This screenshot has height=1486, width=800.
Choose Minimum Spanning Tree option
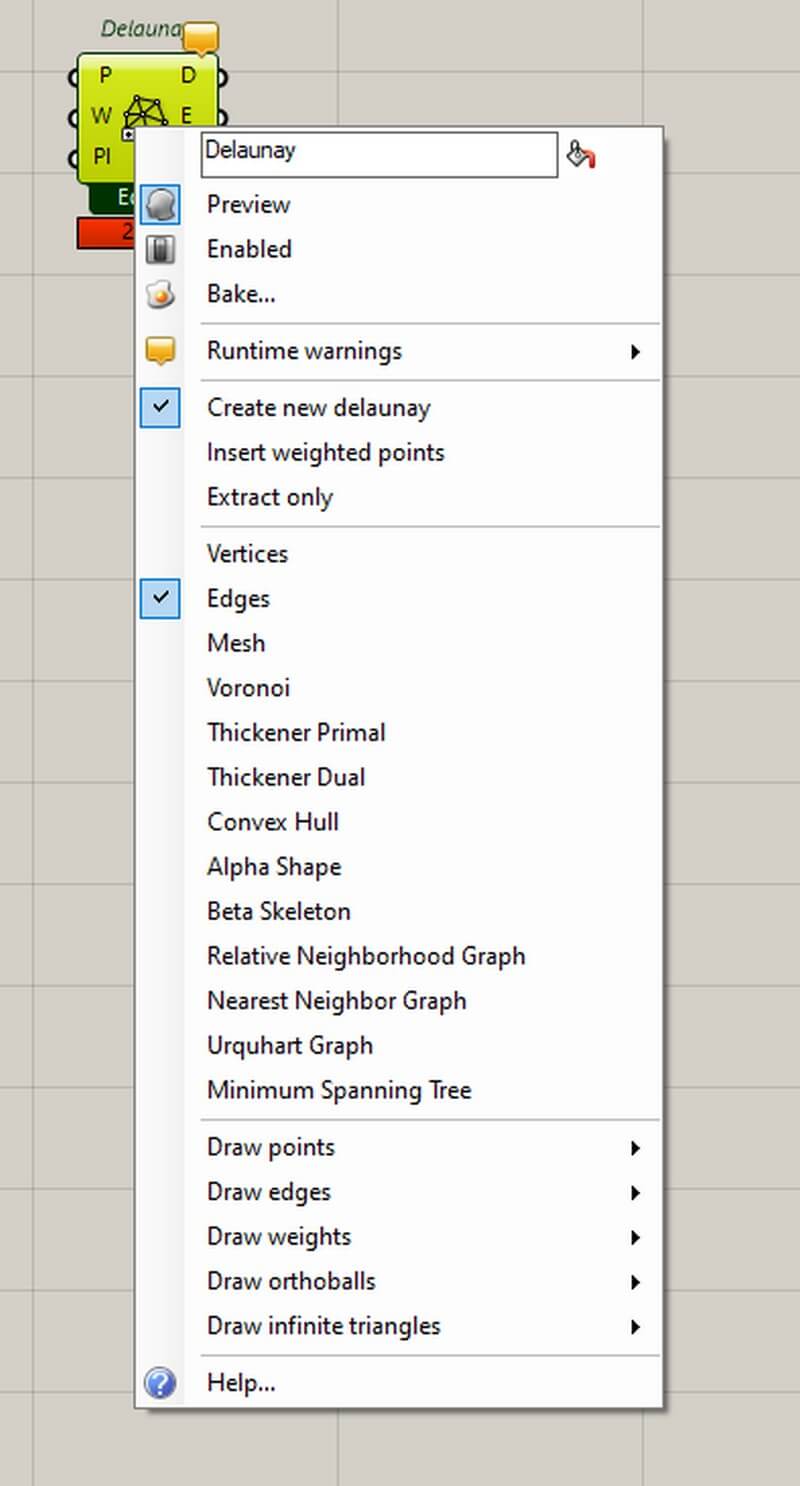pos(339,1090)
